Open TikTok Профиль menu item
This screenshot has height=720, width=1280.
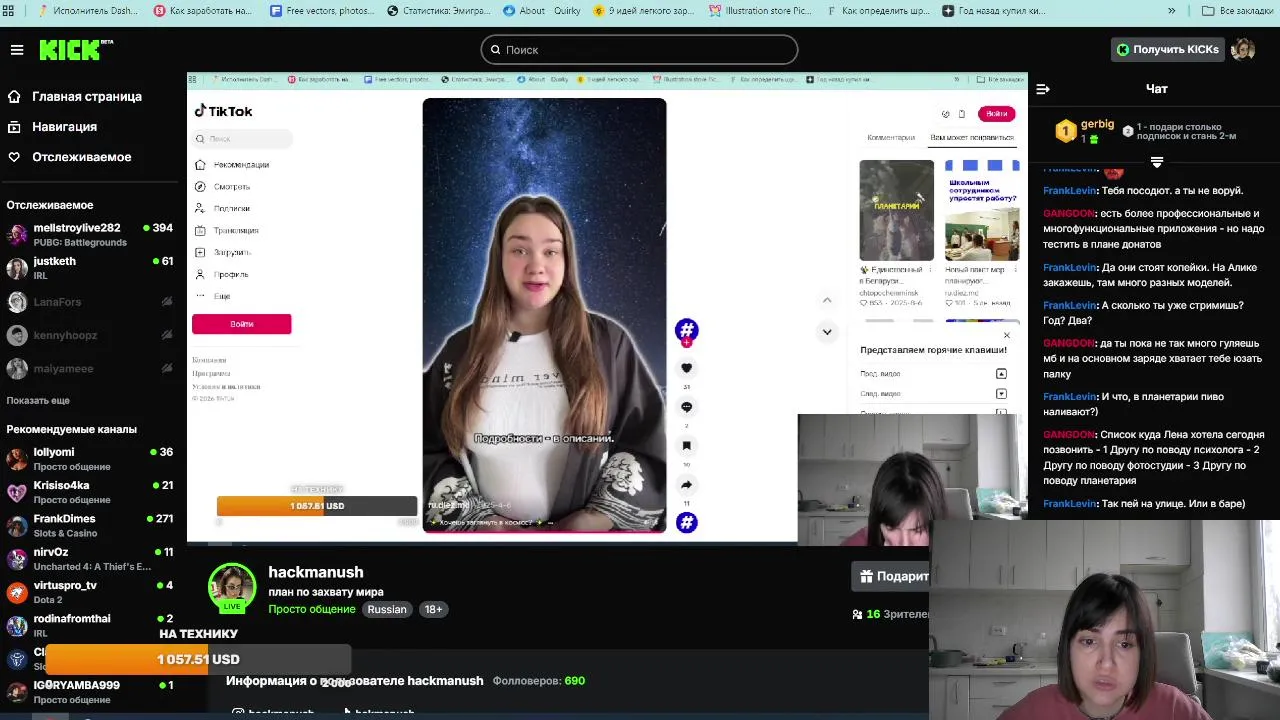(x=222, y=274)
